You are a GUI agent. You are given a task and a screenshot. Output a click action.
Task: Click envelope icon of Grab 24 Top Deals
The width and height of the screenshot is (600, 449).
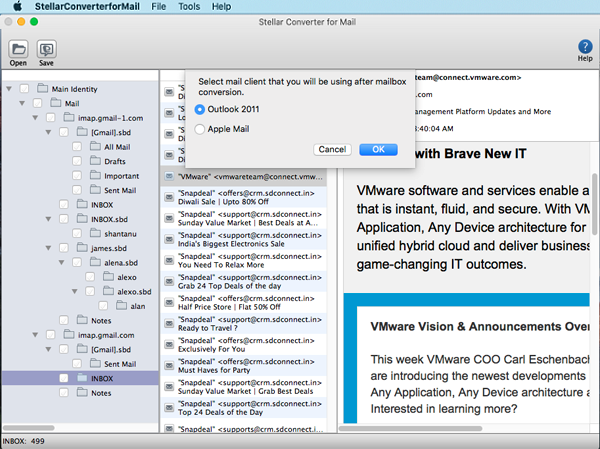[169, 281]
